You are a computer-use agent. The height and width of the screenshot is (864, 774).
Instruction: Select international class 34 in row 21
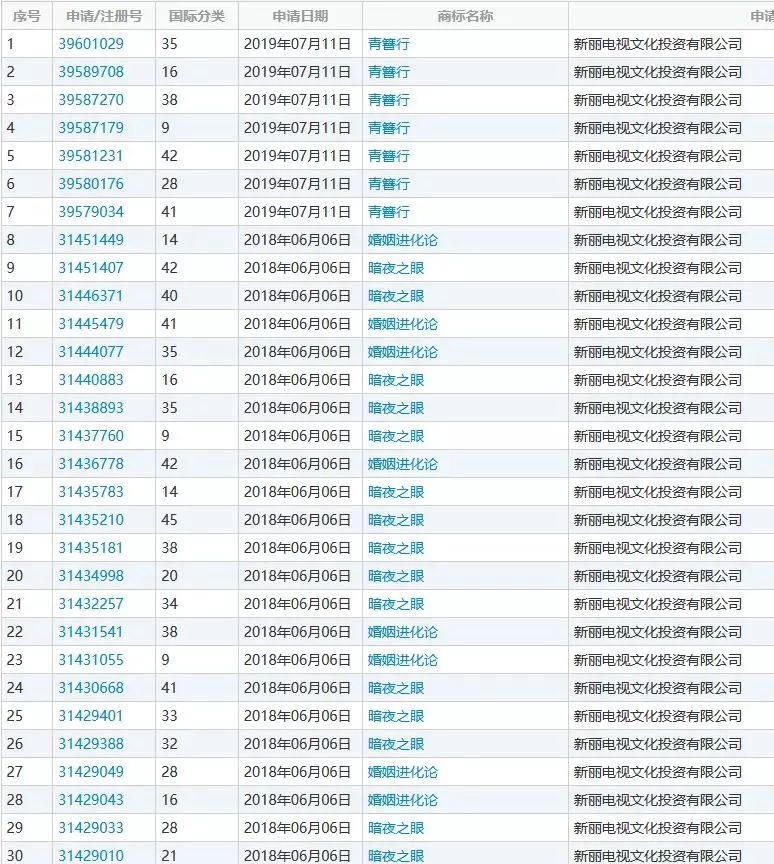(169, 604)
